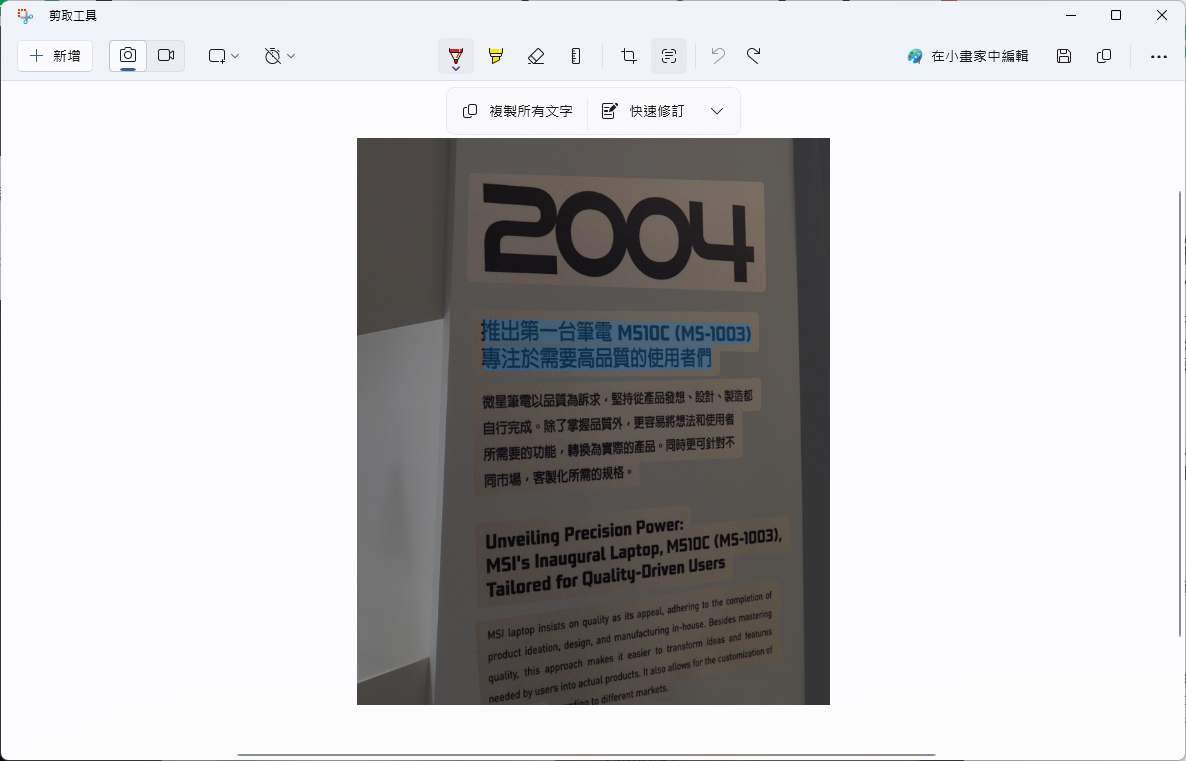Open the three-dot more options menu
The width and height of the screenshot is (1186, 761).
[1159, 56]
